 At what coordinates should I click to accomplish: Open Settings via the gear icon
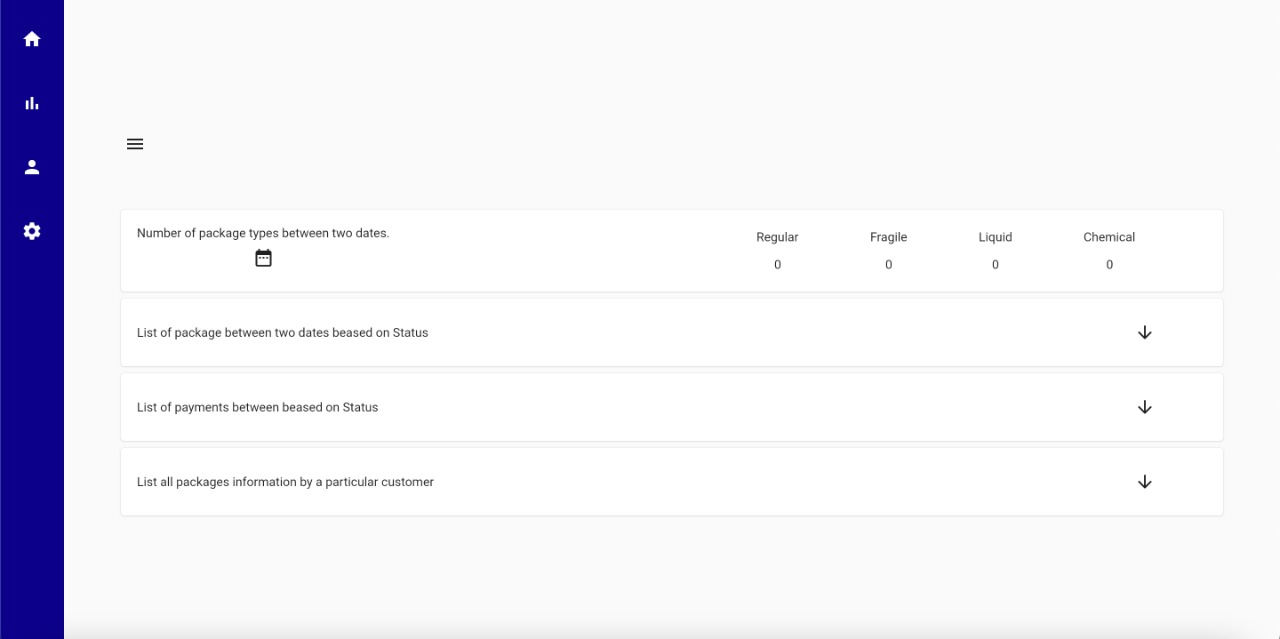point(31,231)
